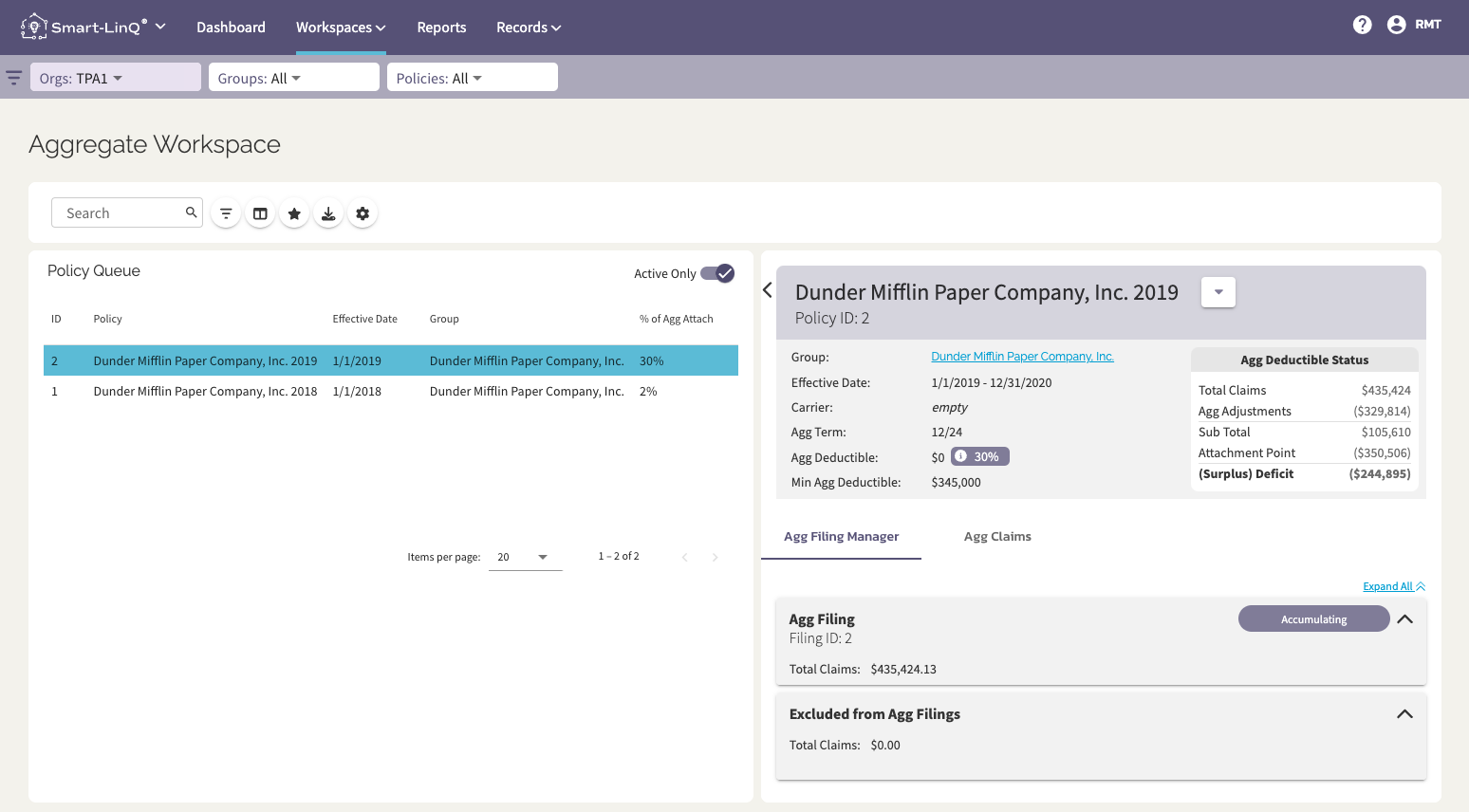Click the 2% agg attach cell
Image resolution: width=1469 pixels, height=812 pixels.
648,391
